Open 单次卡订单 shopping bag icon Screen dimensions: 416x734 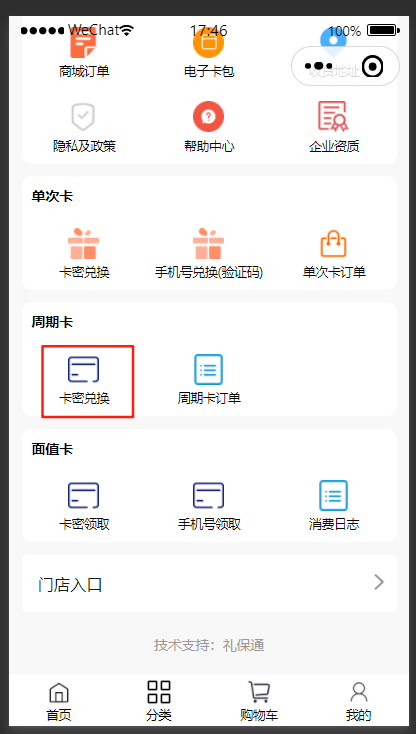click(333, 244)
